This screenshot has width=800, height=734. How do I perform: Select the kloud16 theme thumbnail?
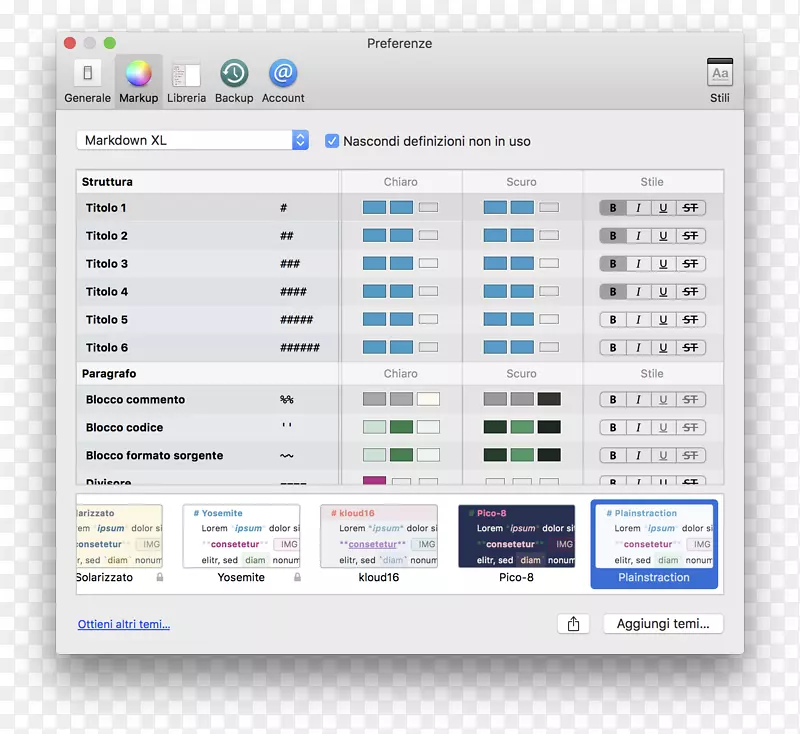[379, 537]
